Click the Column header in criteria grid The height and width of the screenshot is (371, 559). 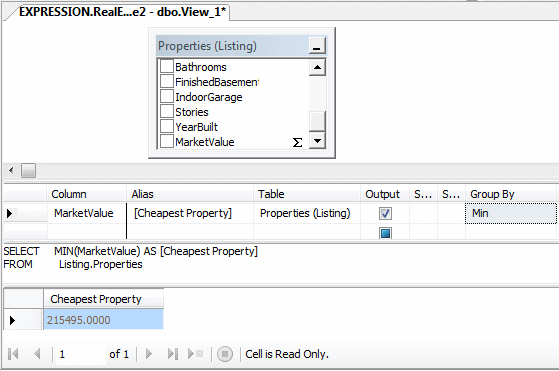[86, 194]
